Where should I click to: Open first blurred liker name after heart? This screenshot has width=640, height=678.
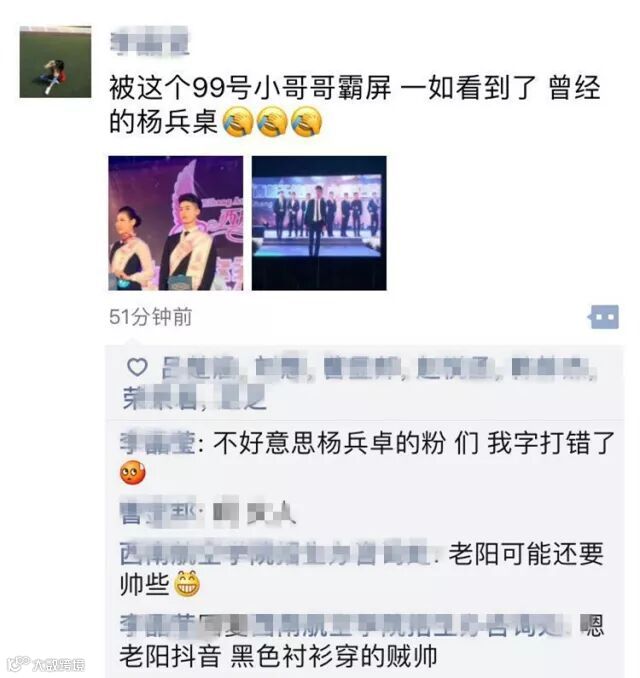(200, 369)
